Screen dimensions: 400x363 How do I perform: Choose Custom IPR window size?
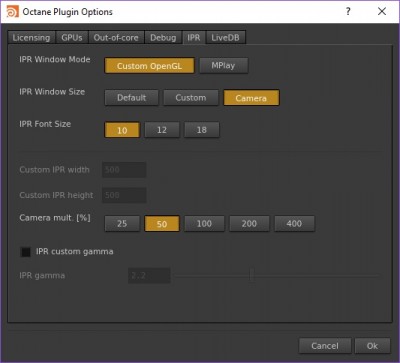coord(191,98)
